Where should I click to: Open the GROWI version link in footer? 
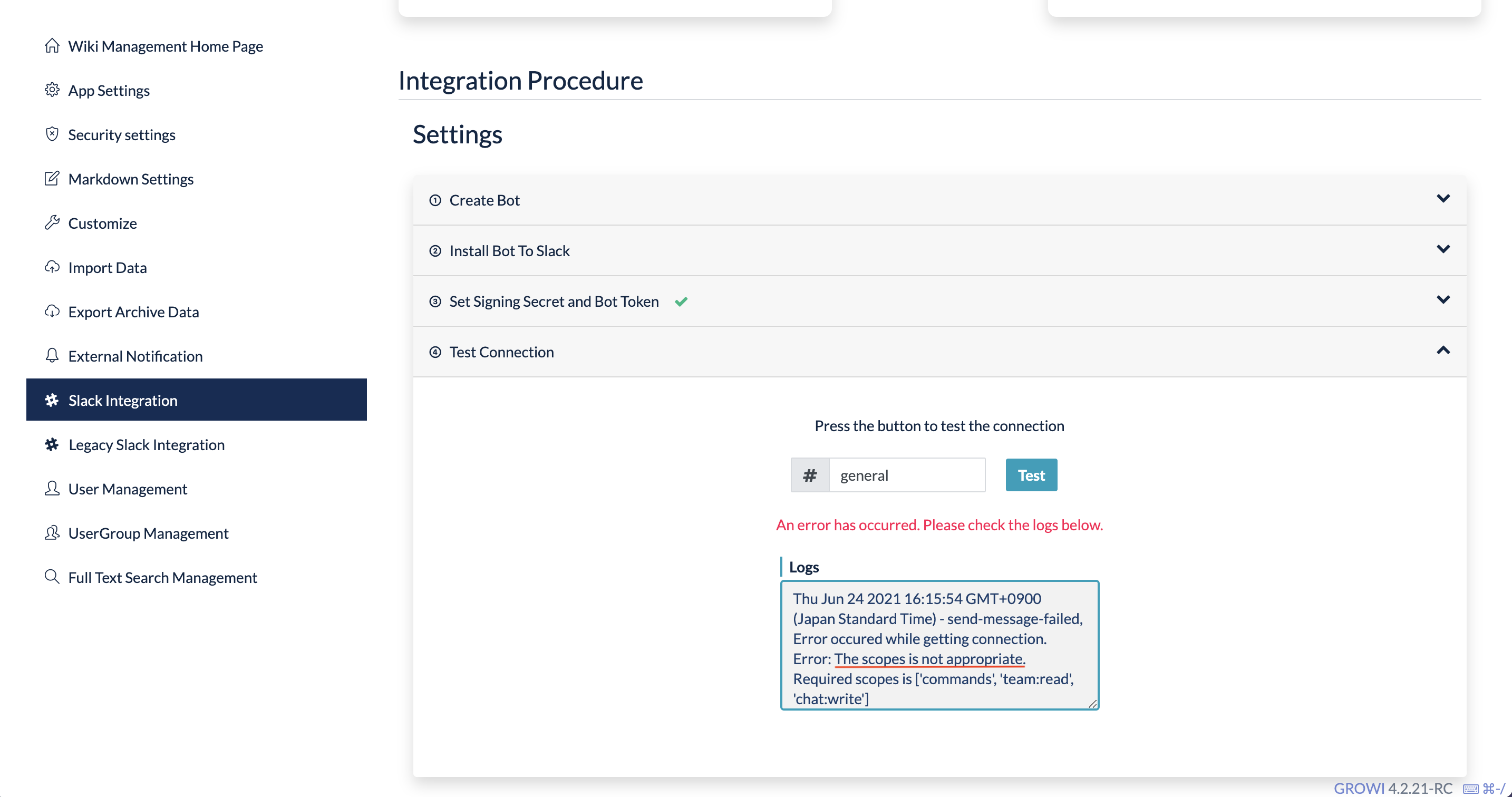(1392, 788)
